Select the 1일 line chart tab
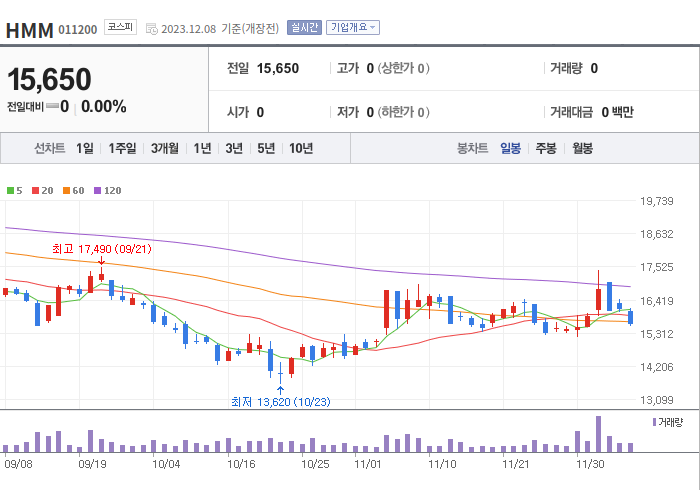This screenshot has height=490, width=700. pos(85,148)
